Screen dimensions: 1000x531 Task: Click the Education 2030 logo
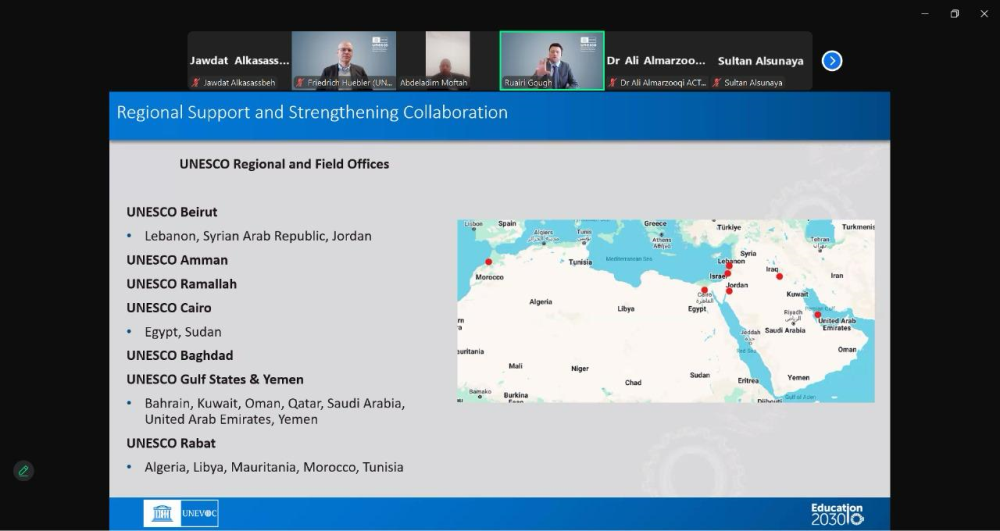(x=836, y=513)
